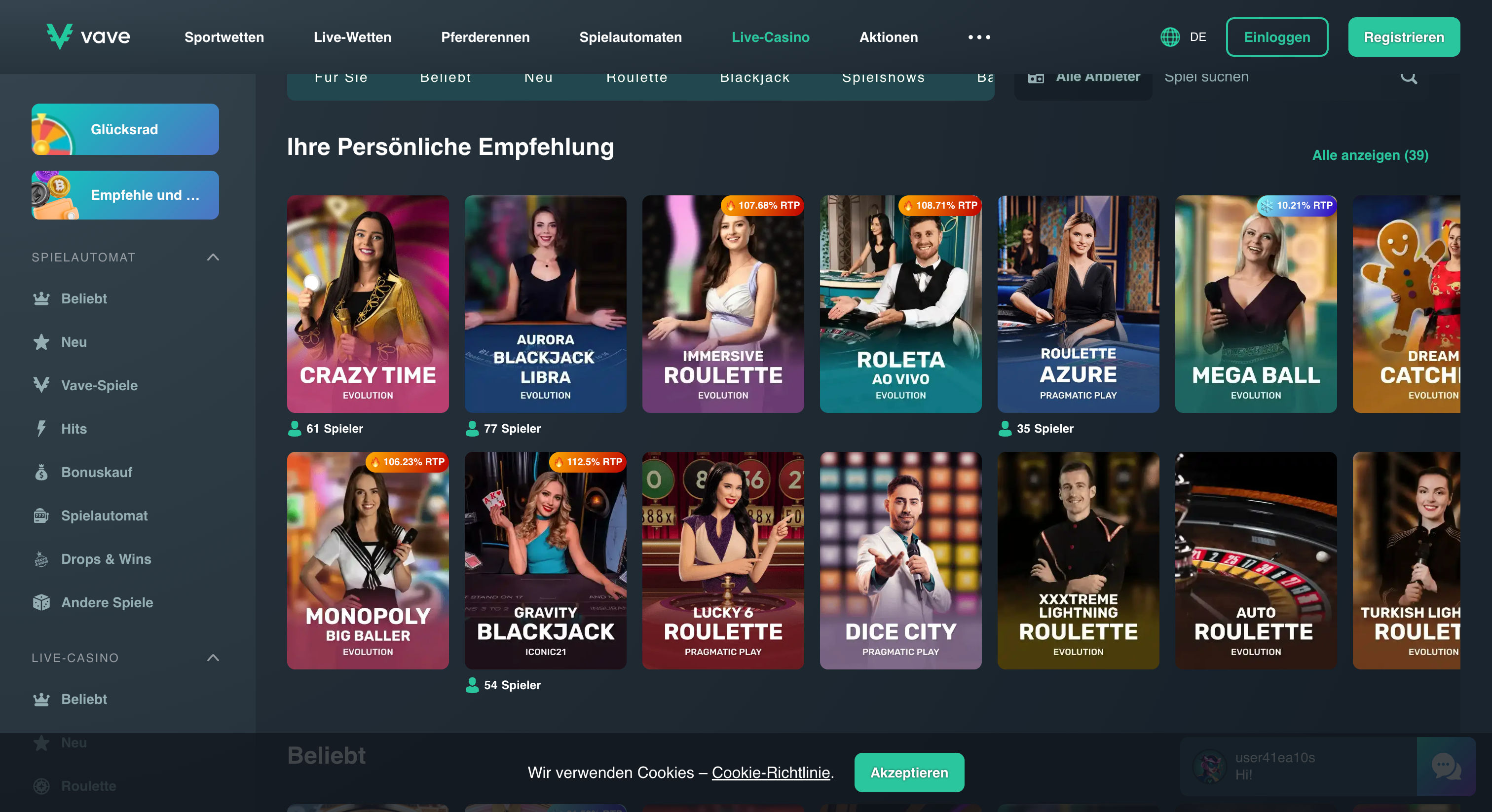Select the Hits lightning bolt icon

(41, 429)
